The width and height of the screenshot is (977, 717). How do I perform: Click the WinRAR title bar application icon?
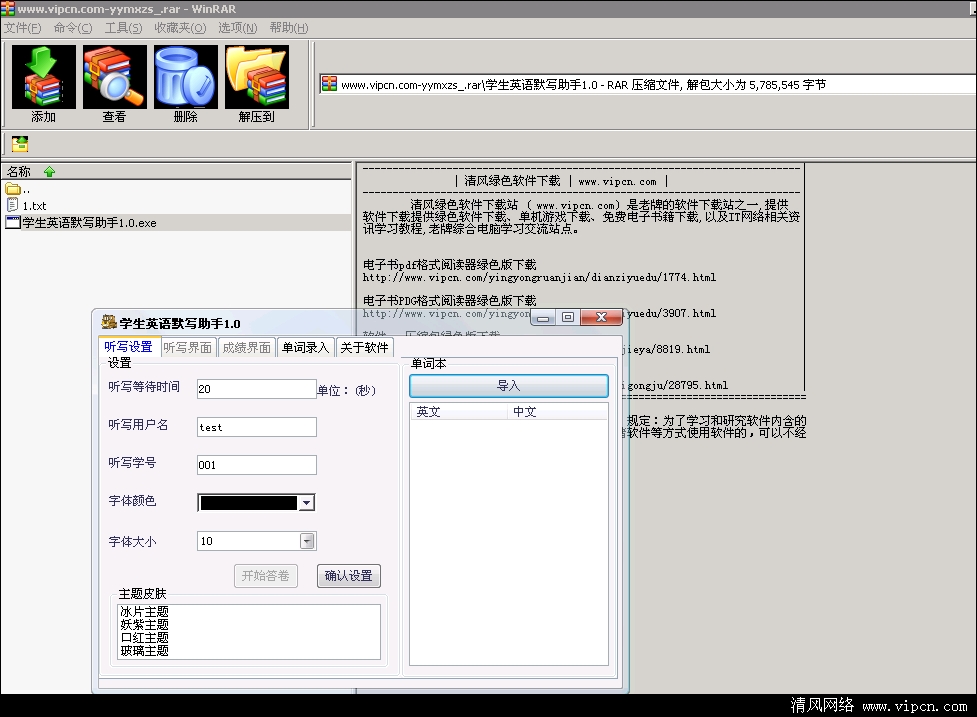[x=7, y=9]
